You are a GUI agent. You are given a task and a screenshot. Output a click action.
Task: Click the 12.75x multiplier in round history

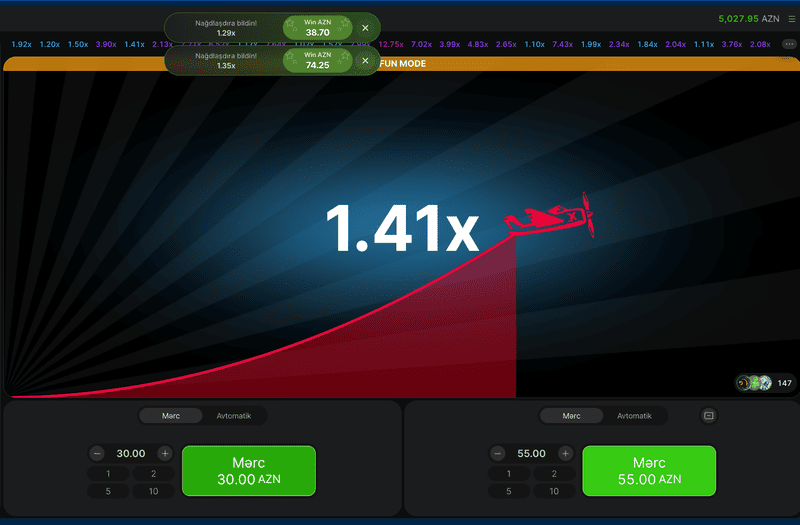(391, 44)
